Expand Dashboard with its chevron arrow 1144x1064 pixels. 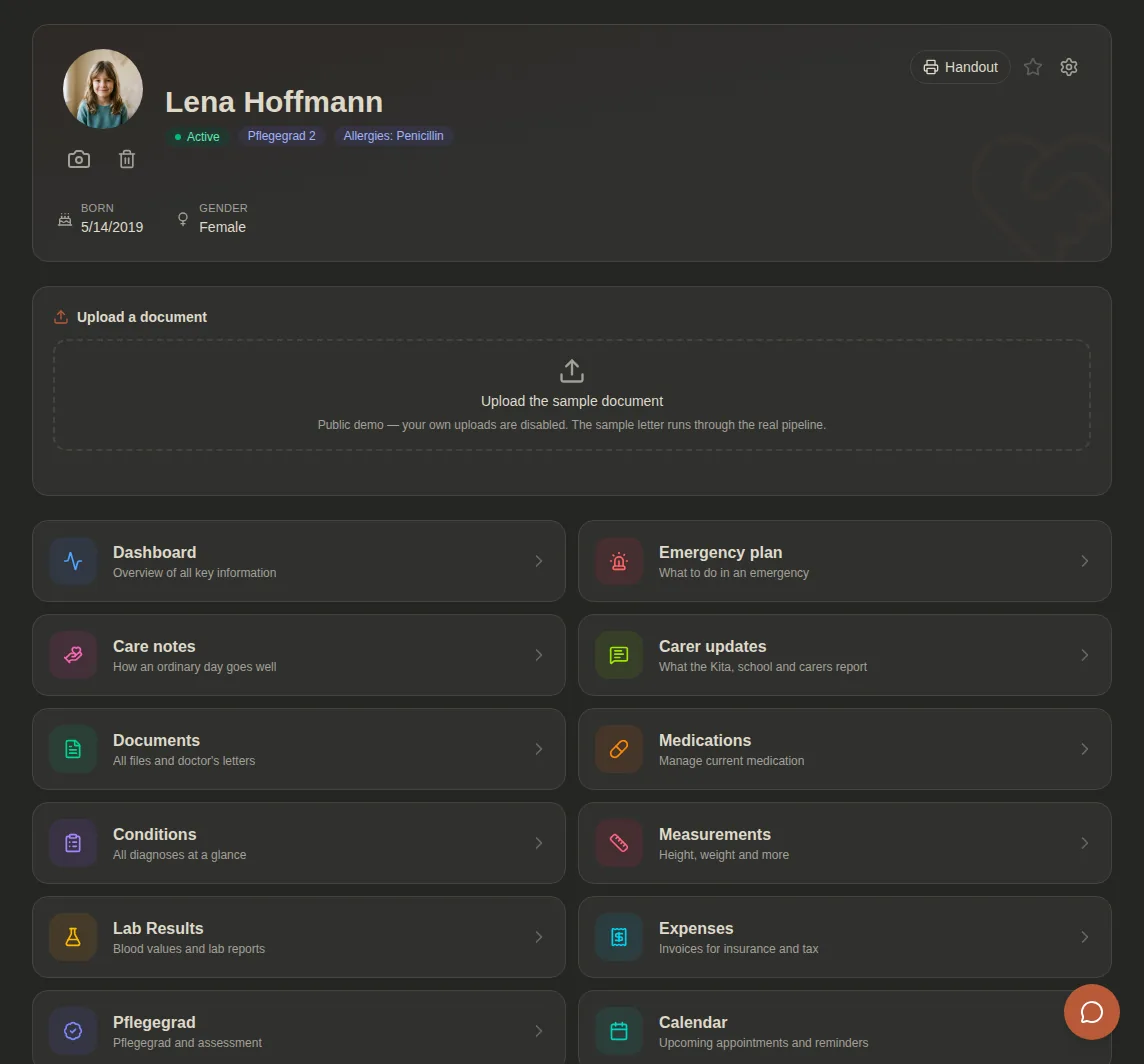pos(538,561)
